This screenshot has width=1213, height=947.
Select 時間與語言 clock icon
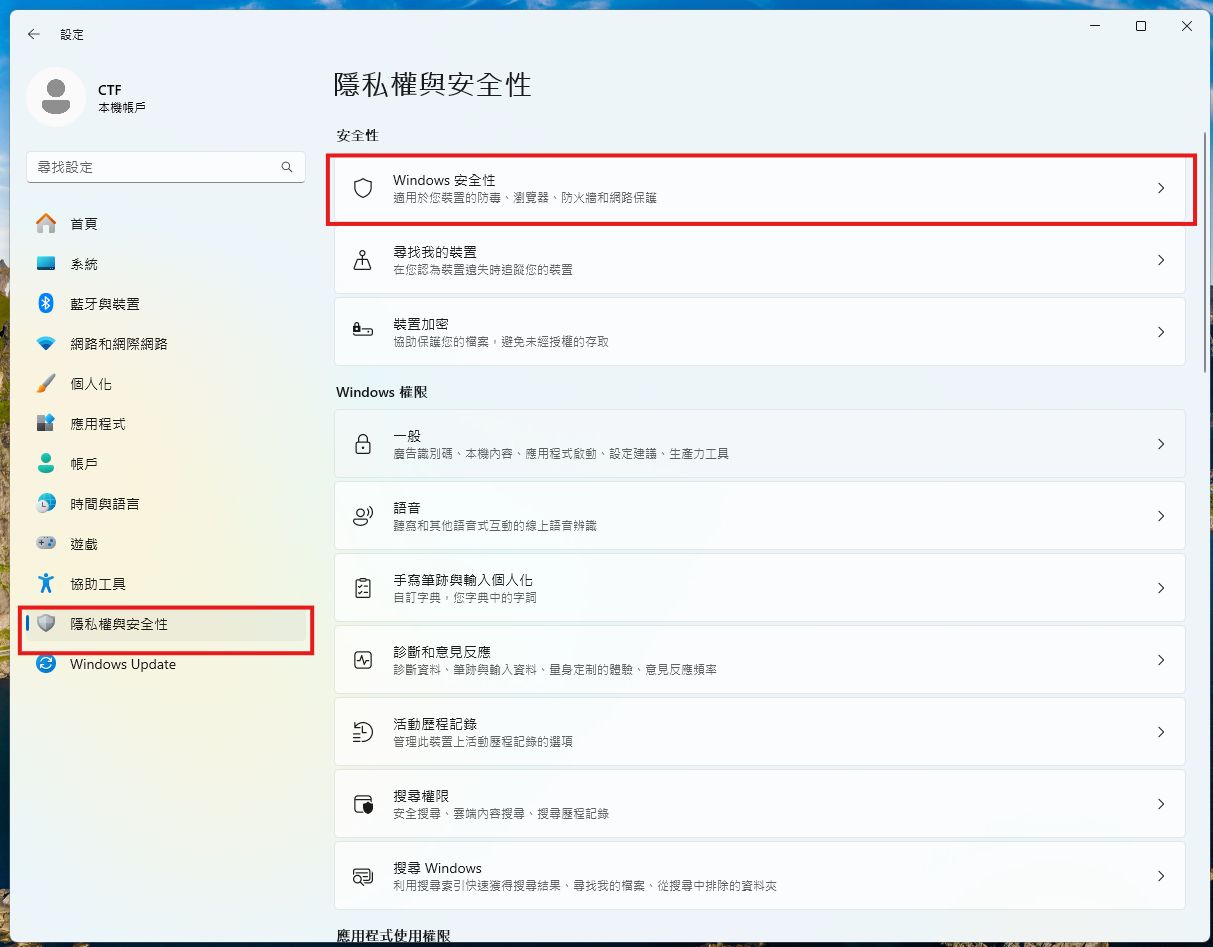46,503
